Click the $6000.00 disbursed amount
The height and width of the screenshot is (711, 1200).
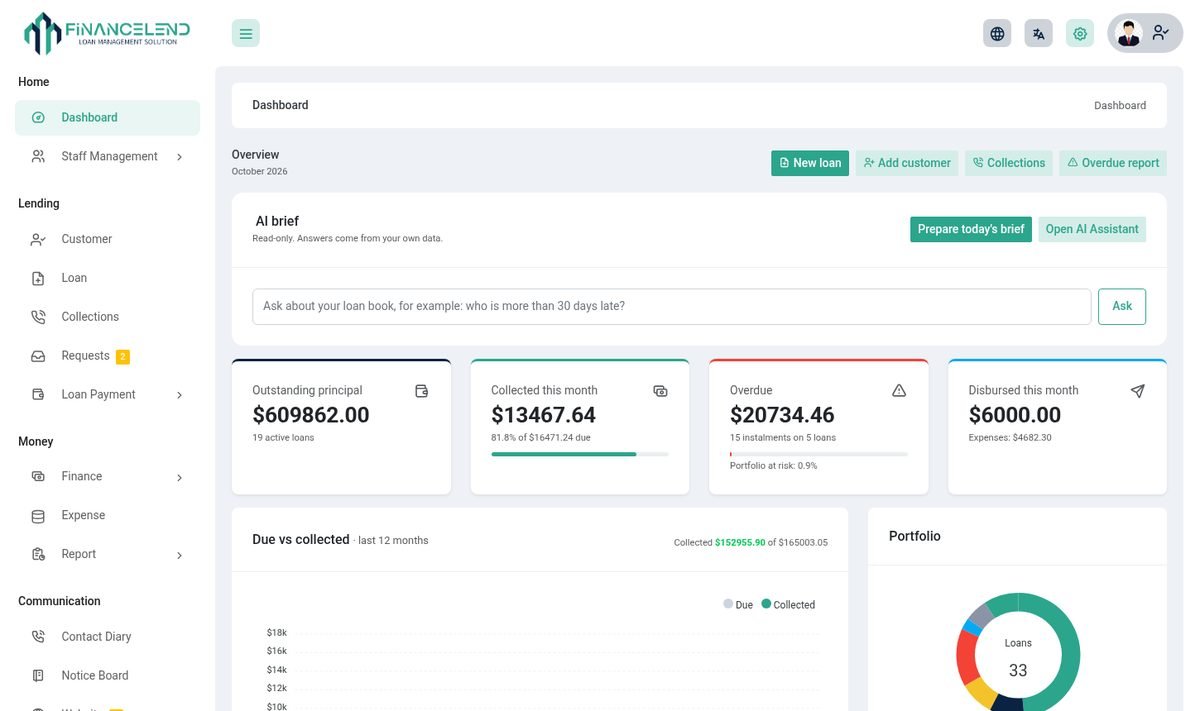[x=1015, y=415]
